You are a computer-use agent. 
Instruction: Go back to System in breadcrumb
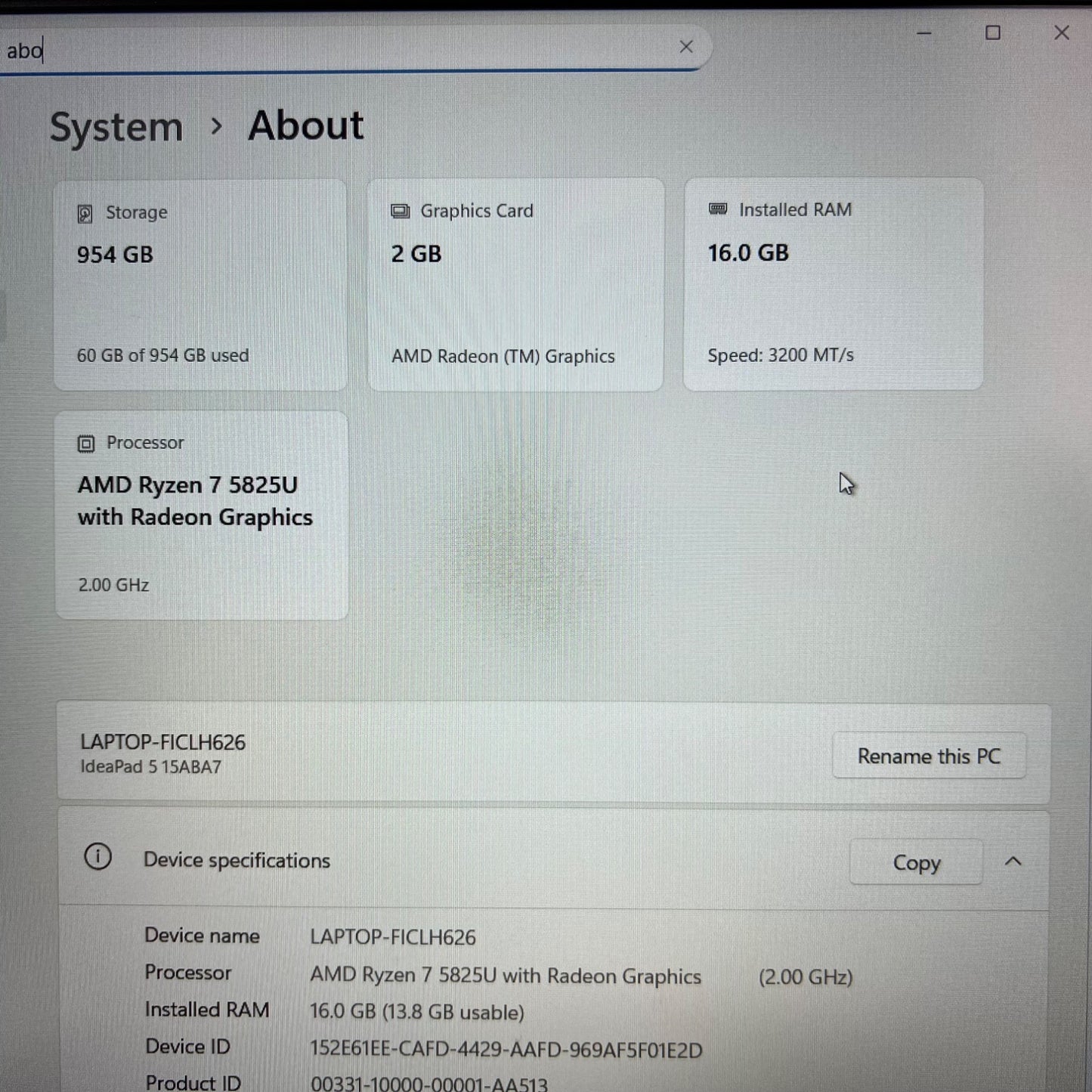116,127
